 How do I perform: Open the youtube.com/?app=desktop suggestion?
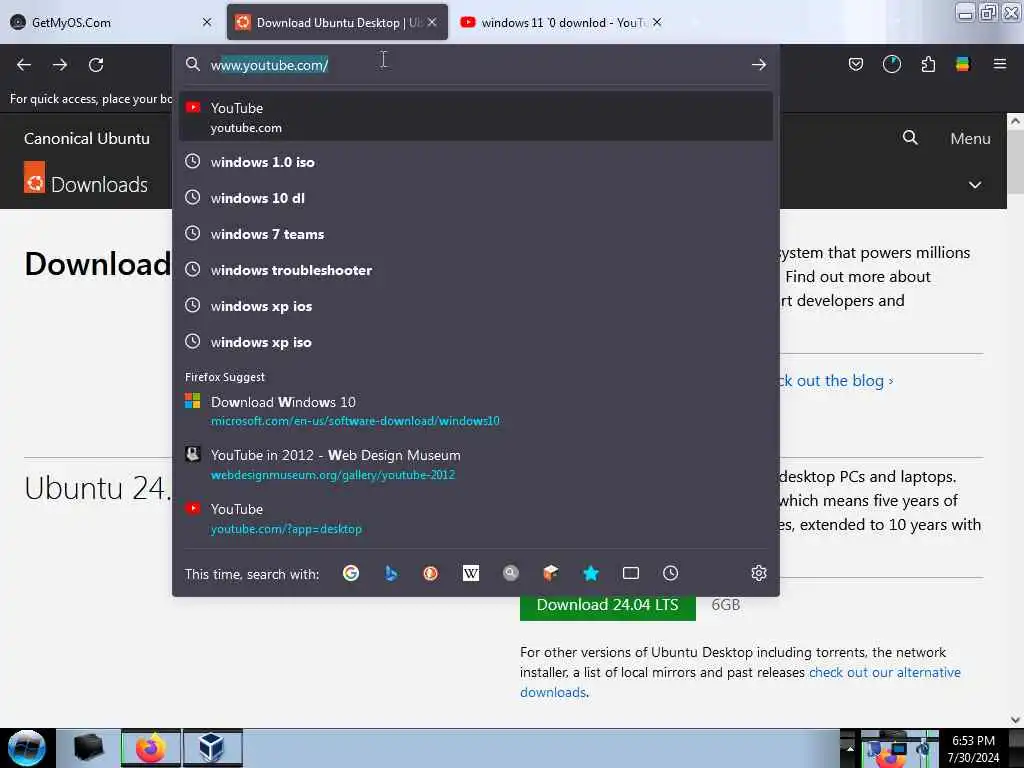(x=475, y=518)
